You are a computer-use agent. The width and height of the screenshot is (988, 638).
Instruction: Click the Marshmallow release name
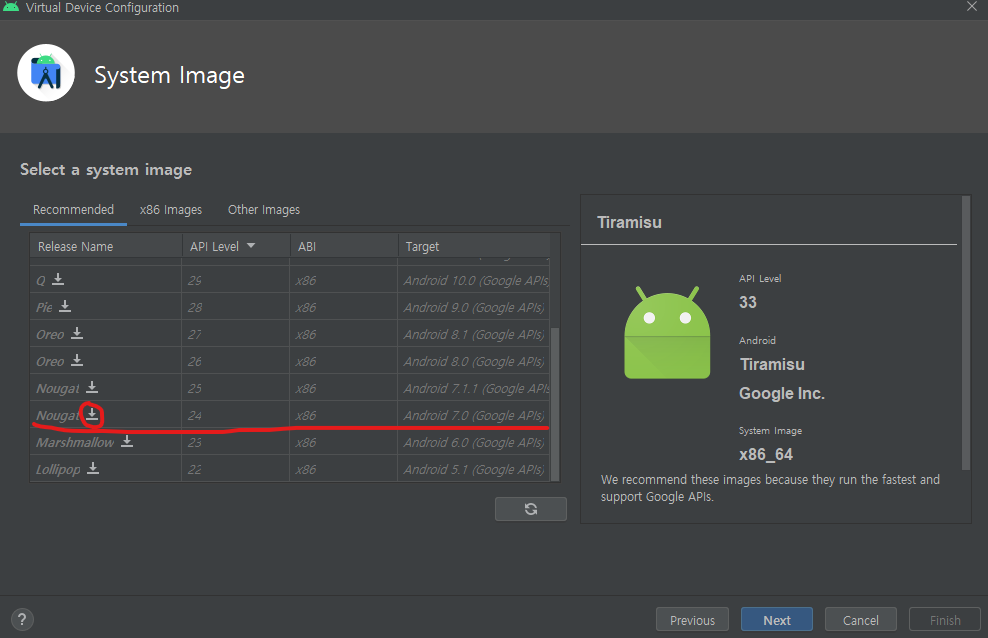tap(75, 442)
